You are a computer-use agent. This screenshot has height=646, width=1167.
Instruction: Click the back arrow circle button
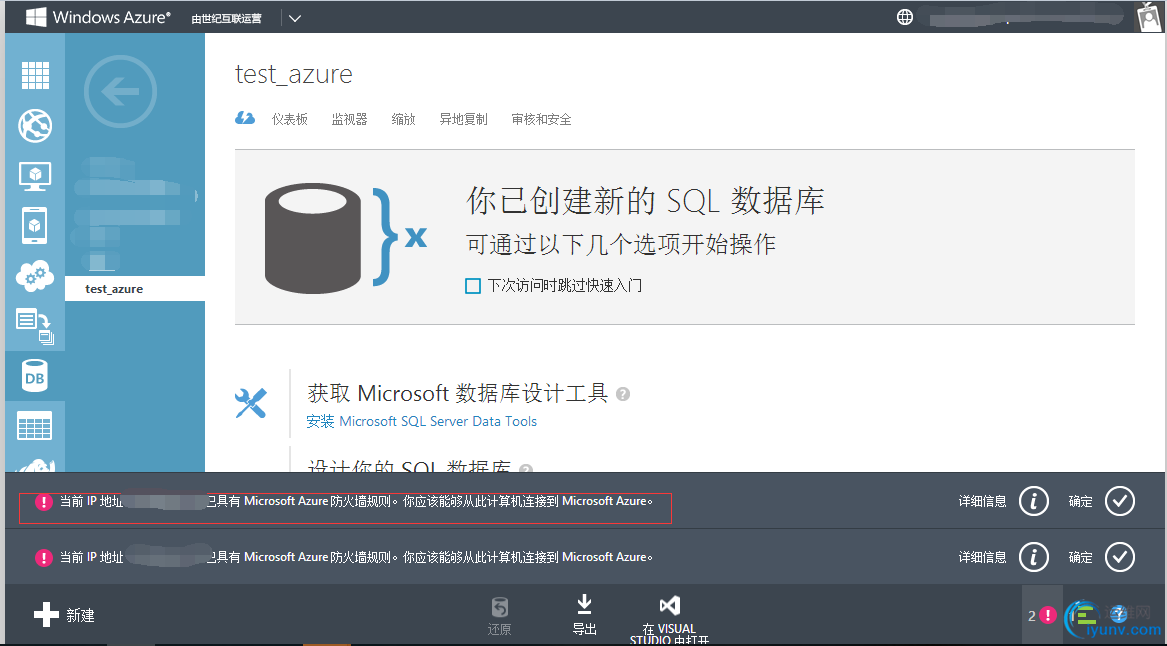(x=121, y=92)
